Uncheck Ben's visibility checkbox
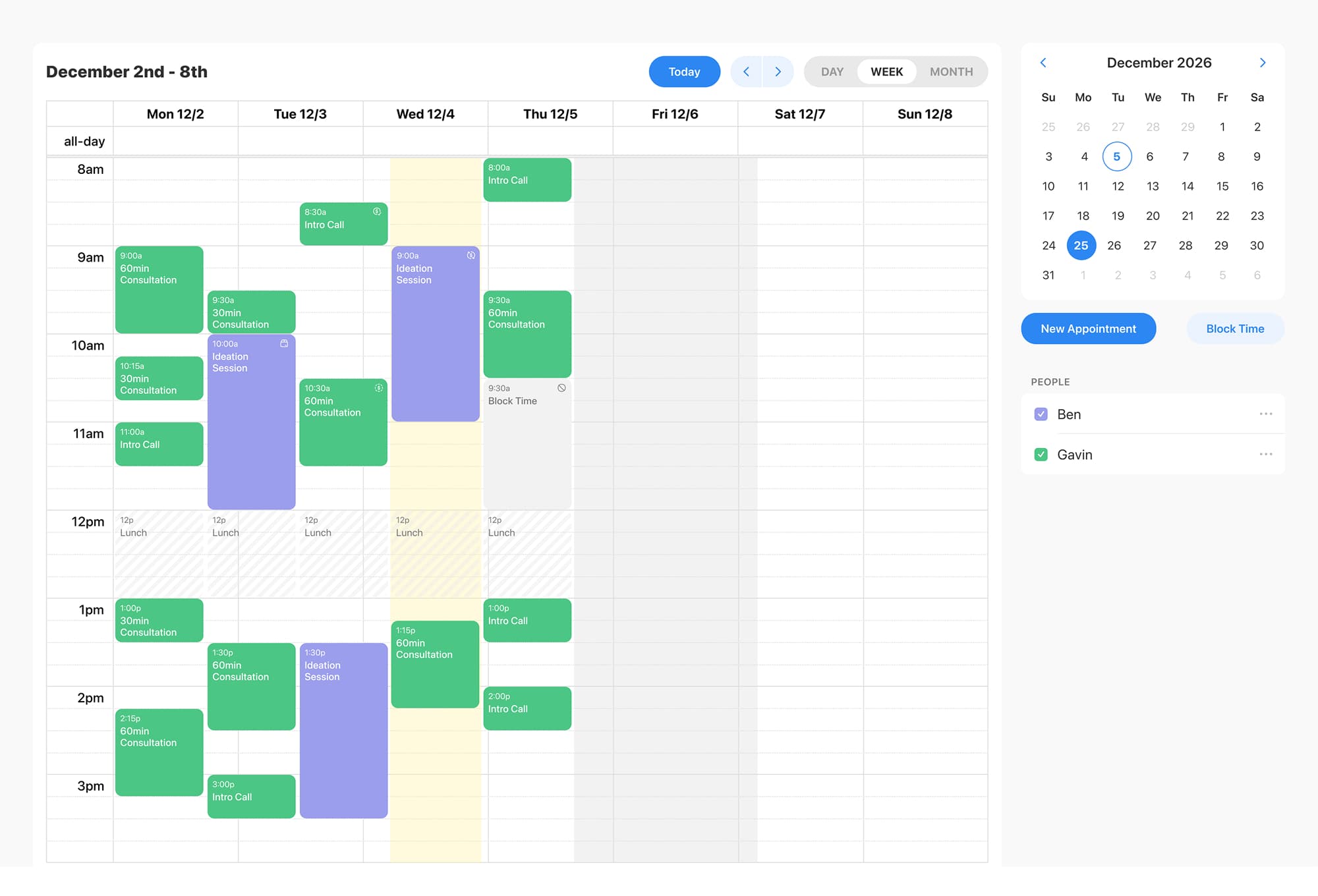 [1041, 414]
